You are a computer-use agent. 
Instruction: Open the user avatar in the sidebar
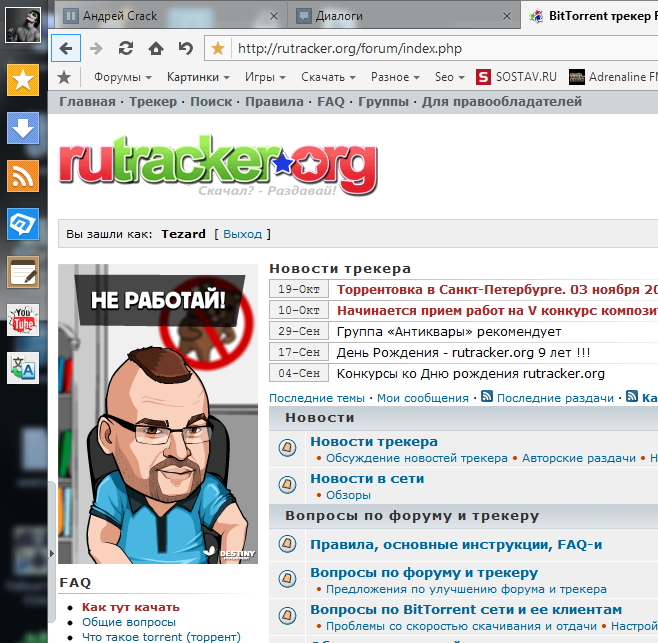[23, 25]
